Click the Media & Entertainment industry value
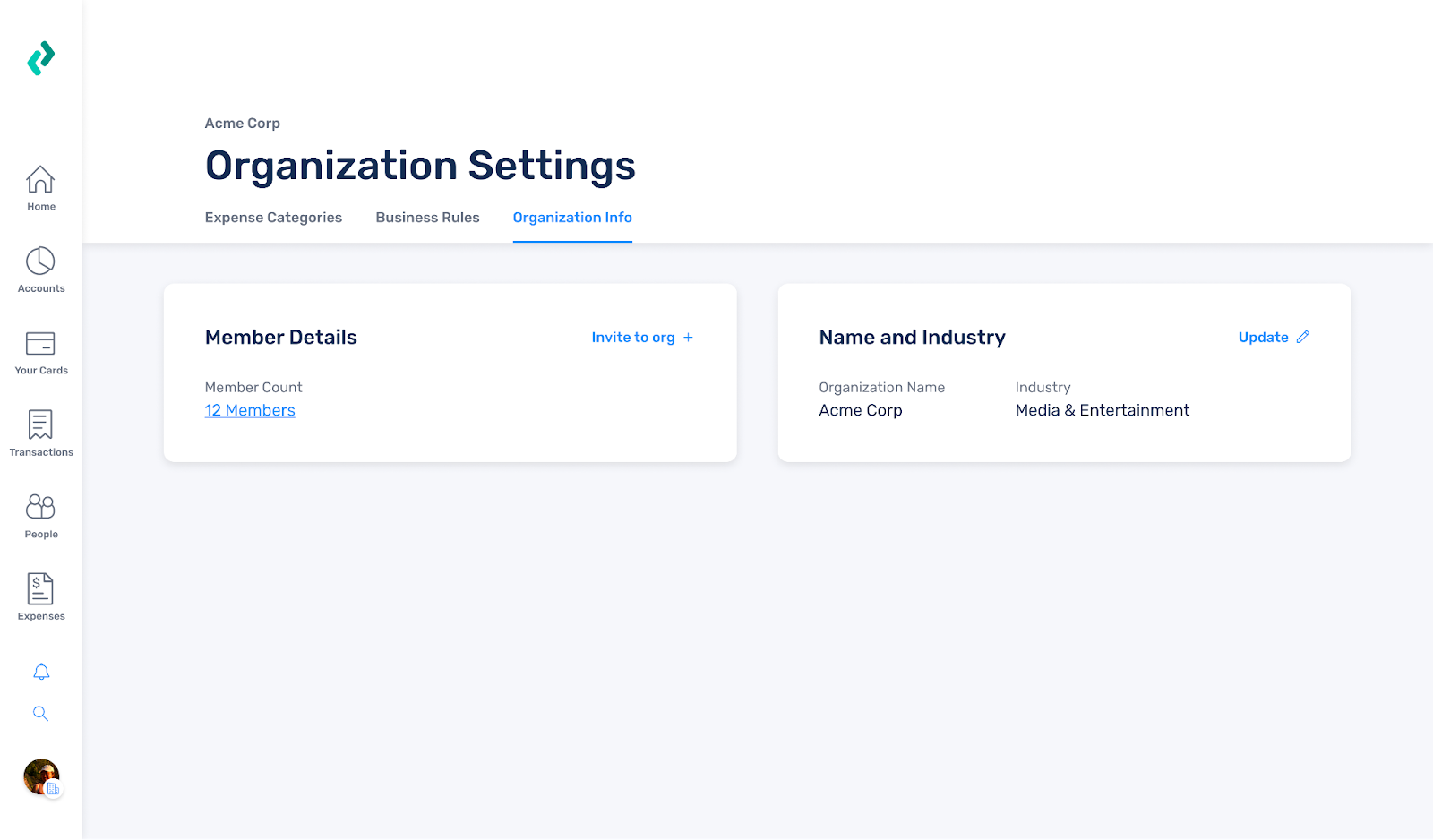The image size is (1433, 840). (1103, 410)
